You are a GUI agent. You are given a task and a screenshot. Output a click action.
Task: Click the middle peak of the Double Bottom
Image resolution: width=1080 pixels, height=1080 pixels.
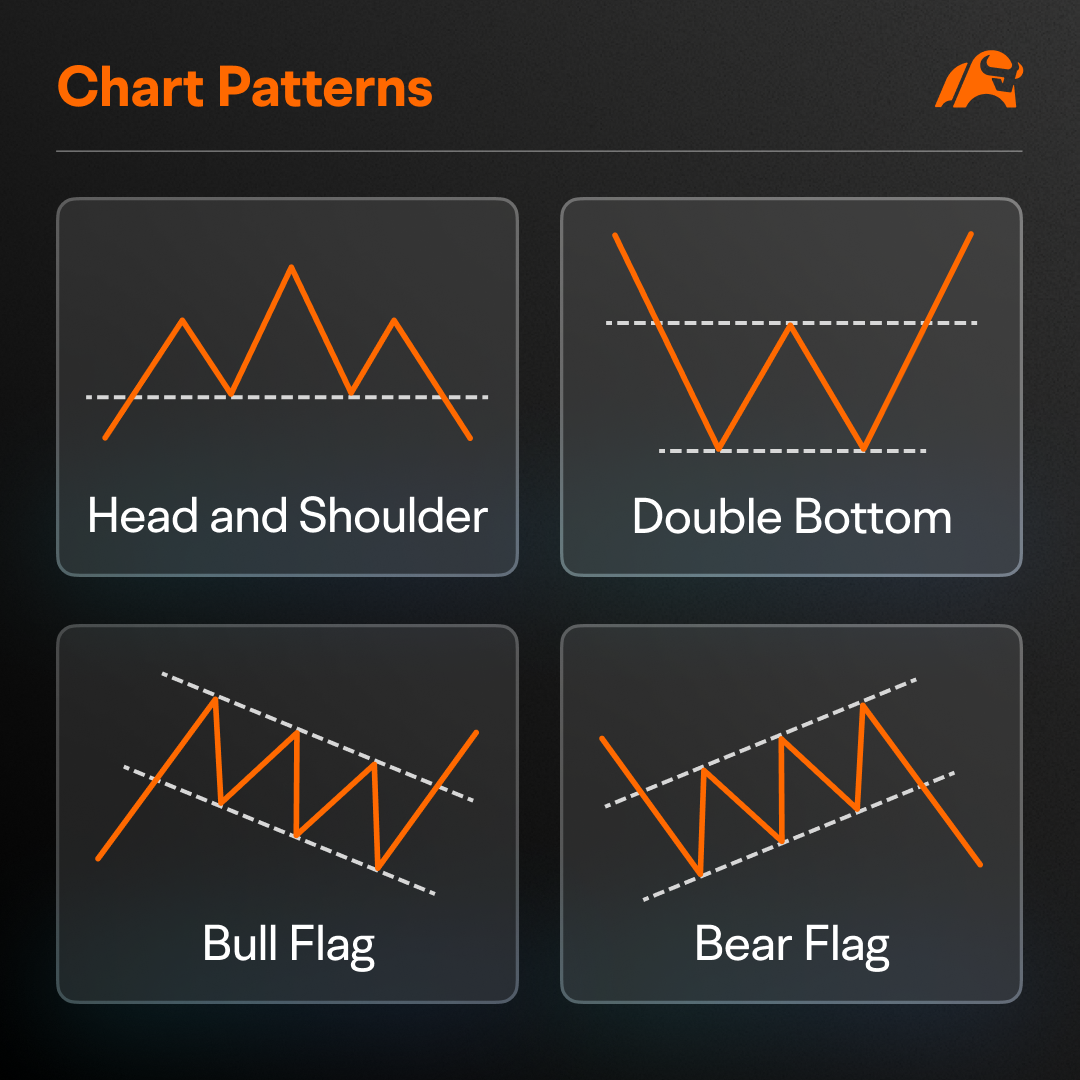791,325
